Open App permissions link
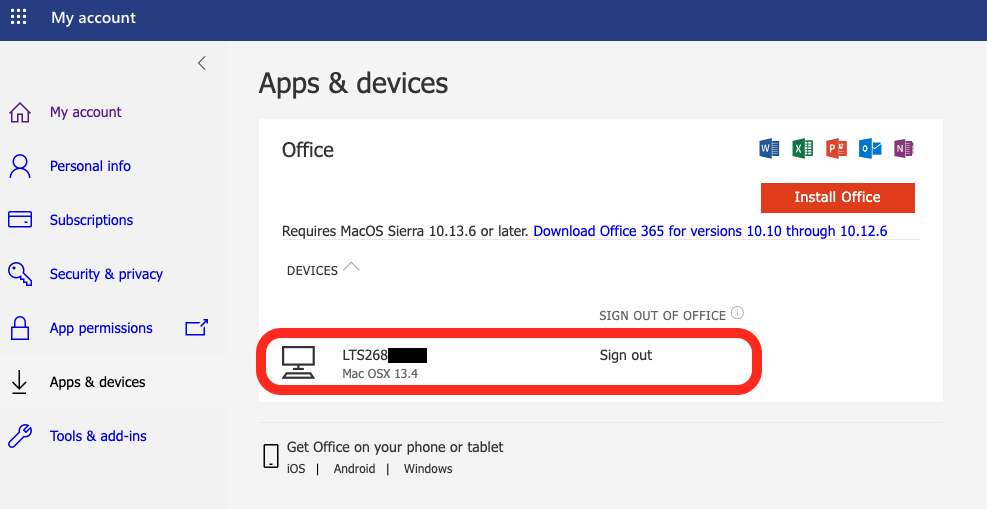 [x=101, y=328]
